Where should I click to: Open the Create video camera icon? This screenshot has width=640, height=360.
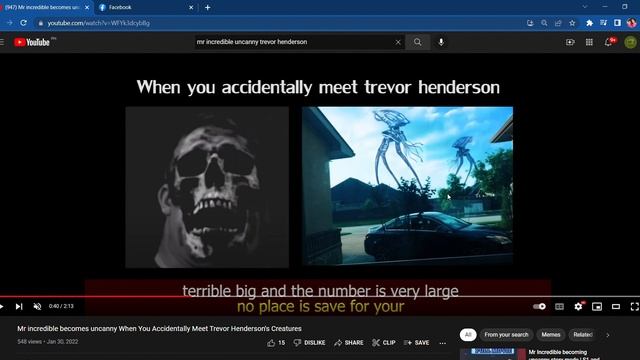point(570,42)
